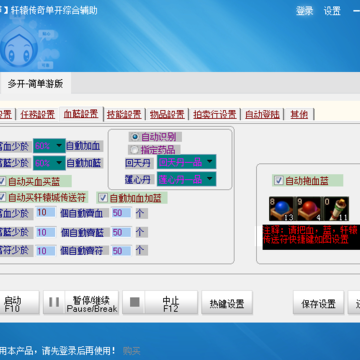The width and height of the screenshot is (360, 360).
Task: Click the red annotation note box
Action: [311, 237]
